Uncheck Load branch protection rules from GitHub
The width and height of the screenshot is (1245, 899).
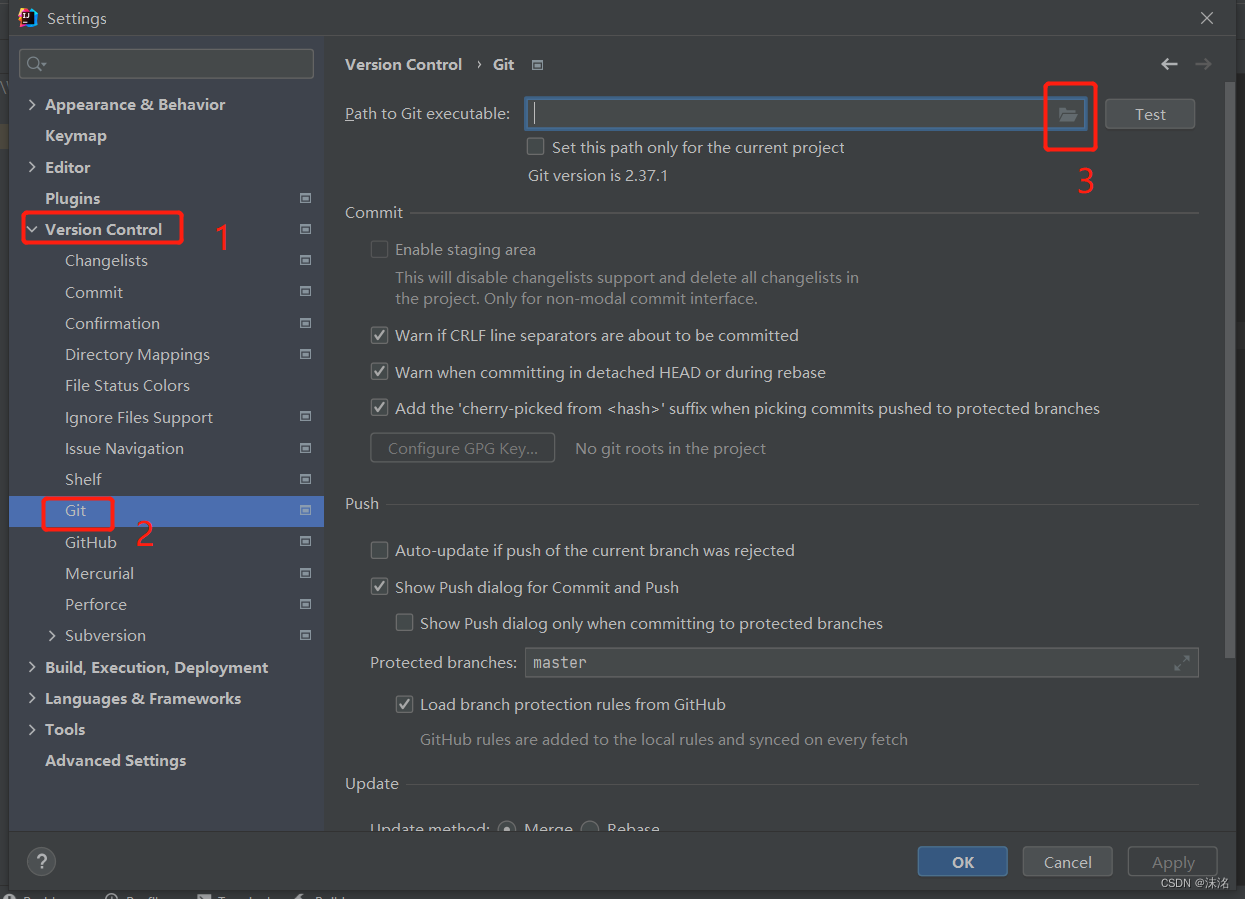(404, 704)
